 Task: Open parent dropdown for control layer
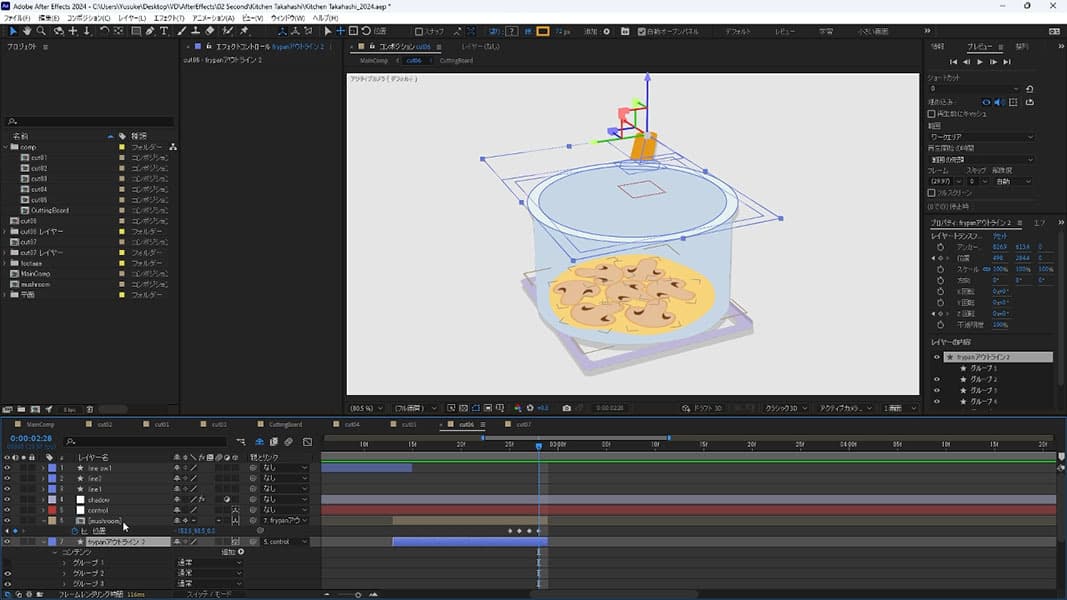pos(284,510)
